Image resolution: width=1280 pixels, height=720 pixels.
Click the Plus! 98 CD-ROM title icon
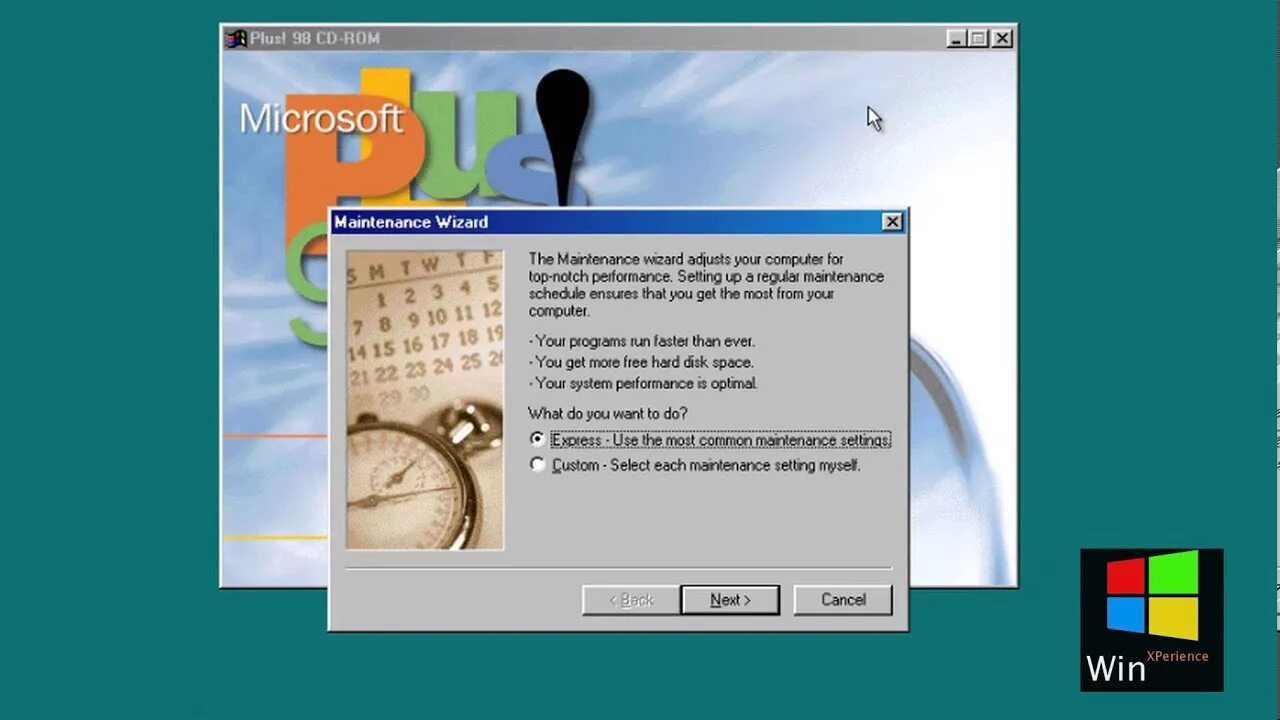235,39
